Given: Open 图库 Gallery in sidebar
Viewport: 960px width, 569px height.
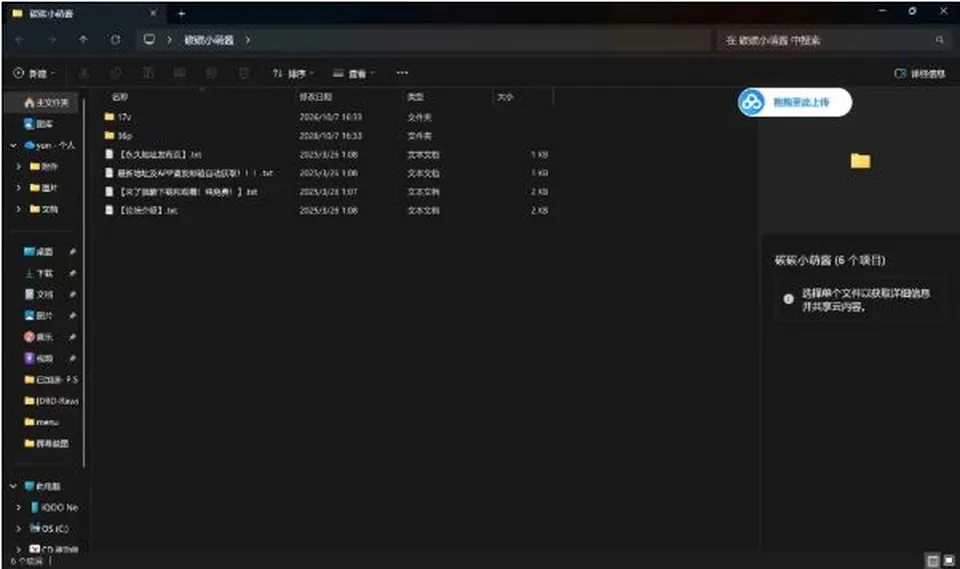Looking at the screenshot, I should tap(39, 124).
